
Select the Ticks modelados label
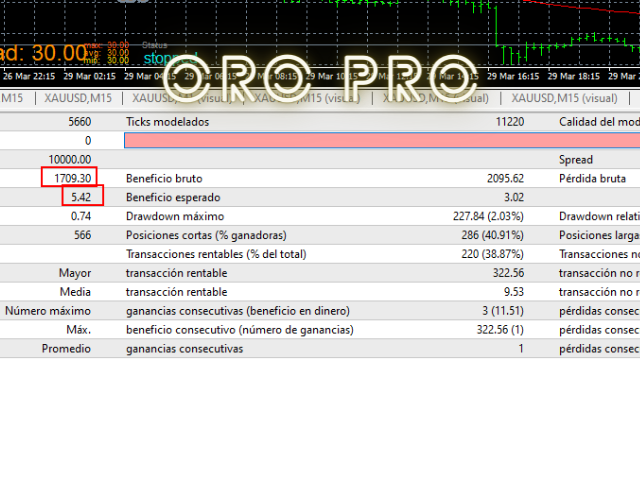pyautogui.click(x=167, y=122)
